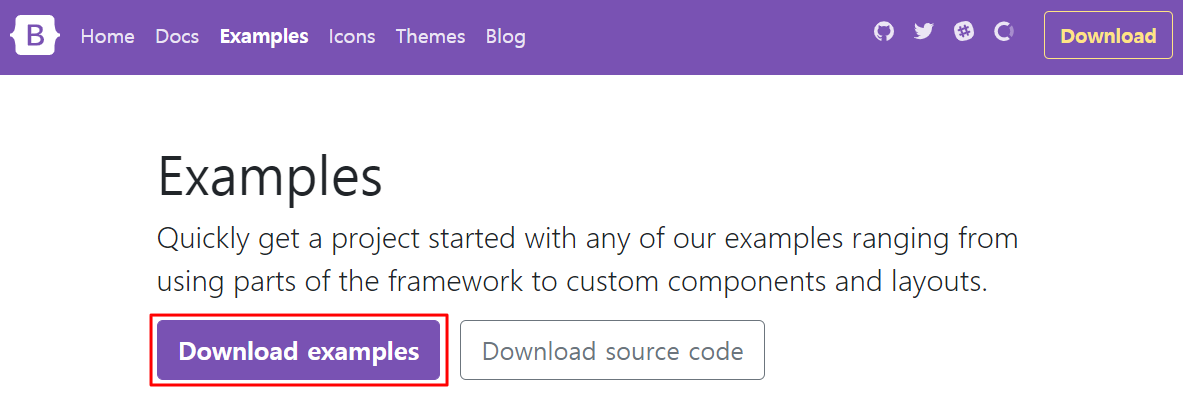This screenshot has width=1183, height=412.
Task: Open the Slack icon link
Action: (x=964, y=32)
